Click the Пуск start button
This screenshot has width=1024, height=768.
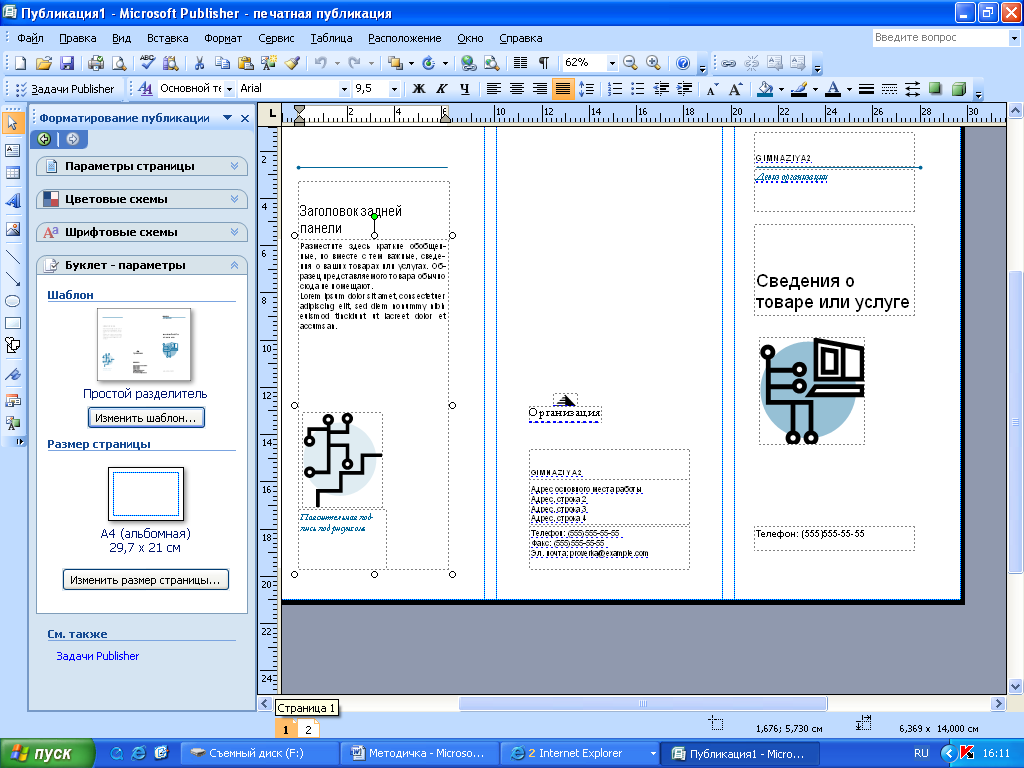point(47,754)
